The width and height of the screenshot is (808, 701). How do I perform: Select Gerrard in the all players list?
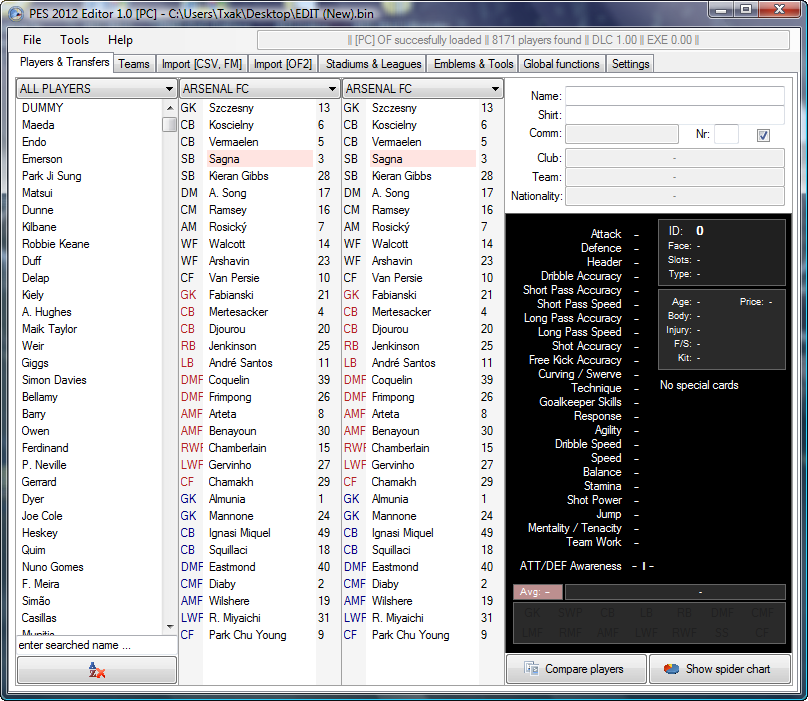pyautogui.click(x=39, y=482)
